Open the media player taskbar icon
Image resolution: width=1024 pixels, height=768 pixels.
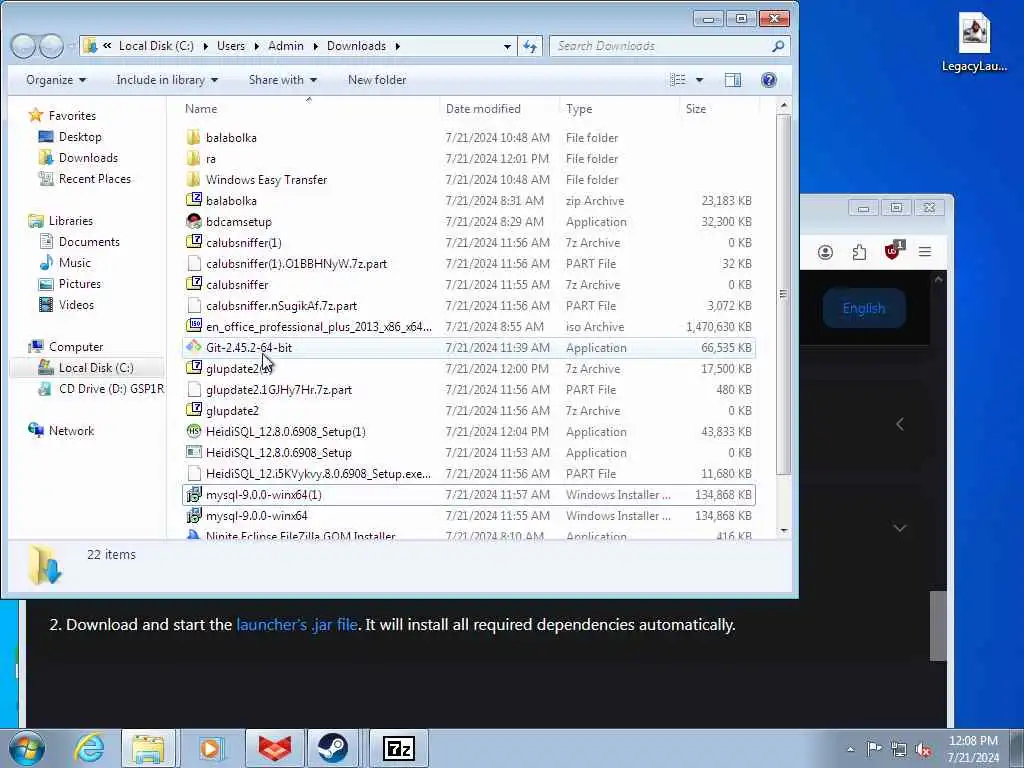tap(211, 748)
